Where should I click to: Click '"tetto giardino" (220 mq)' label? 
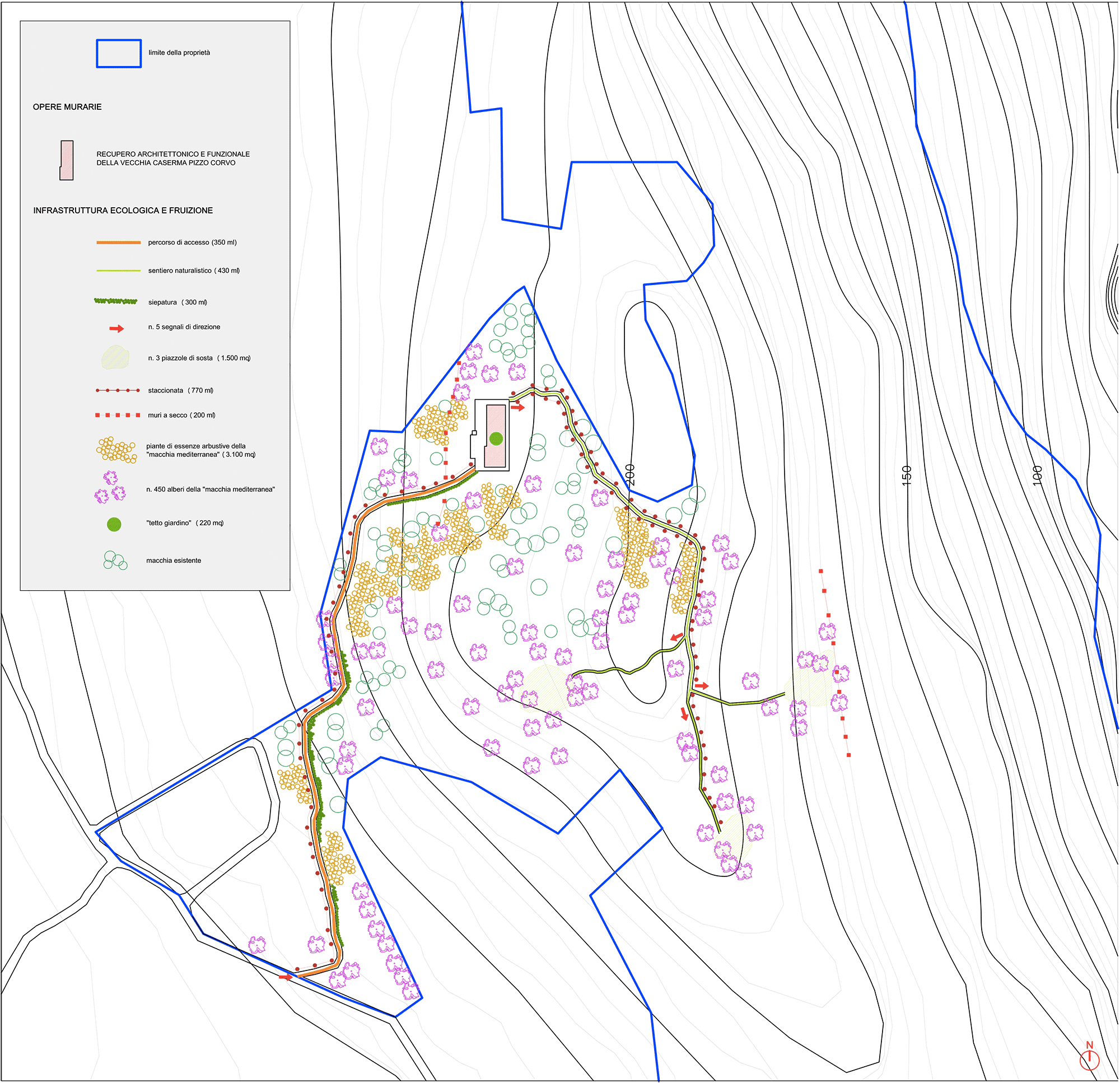point(185,524)
